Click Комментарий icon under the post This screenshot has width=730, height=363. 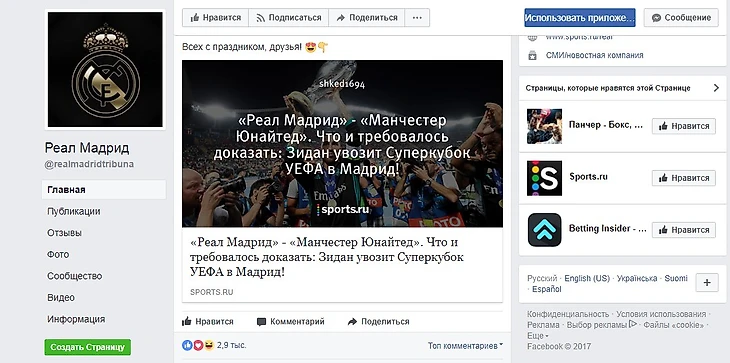coord(262,322)
